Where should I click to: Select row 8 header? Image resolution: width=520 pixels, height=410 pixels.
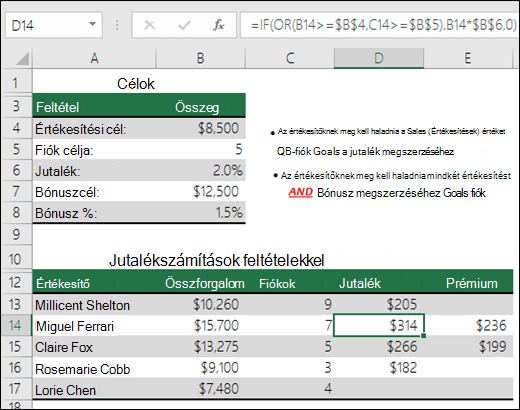pyautogui.click(x=16, y=212)
